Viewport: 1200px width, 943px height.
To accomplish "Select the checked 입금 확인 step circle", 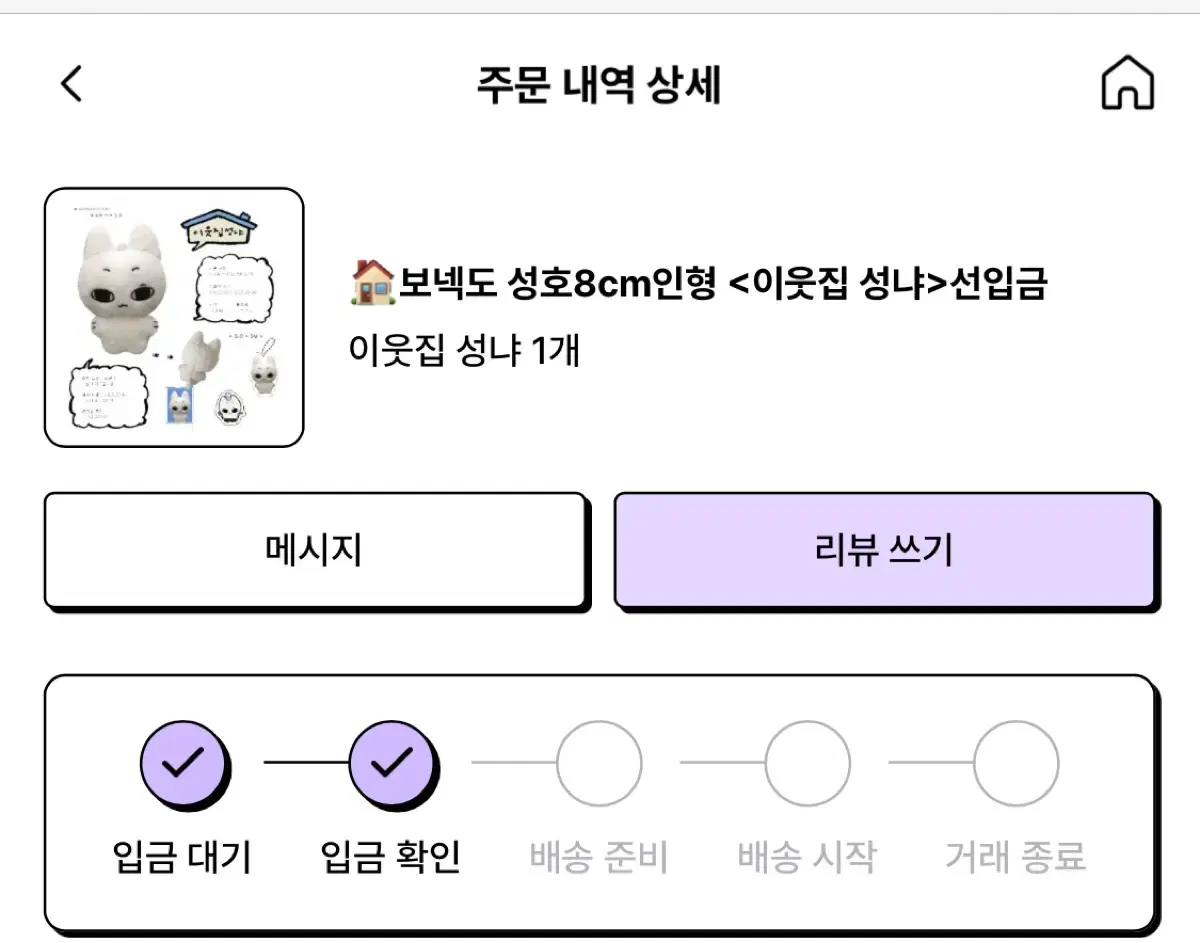I will [x=391, y=764].
